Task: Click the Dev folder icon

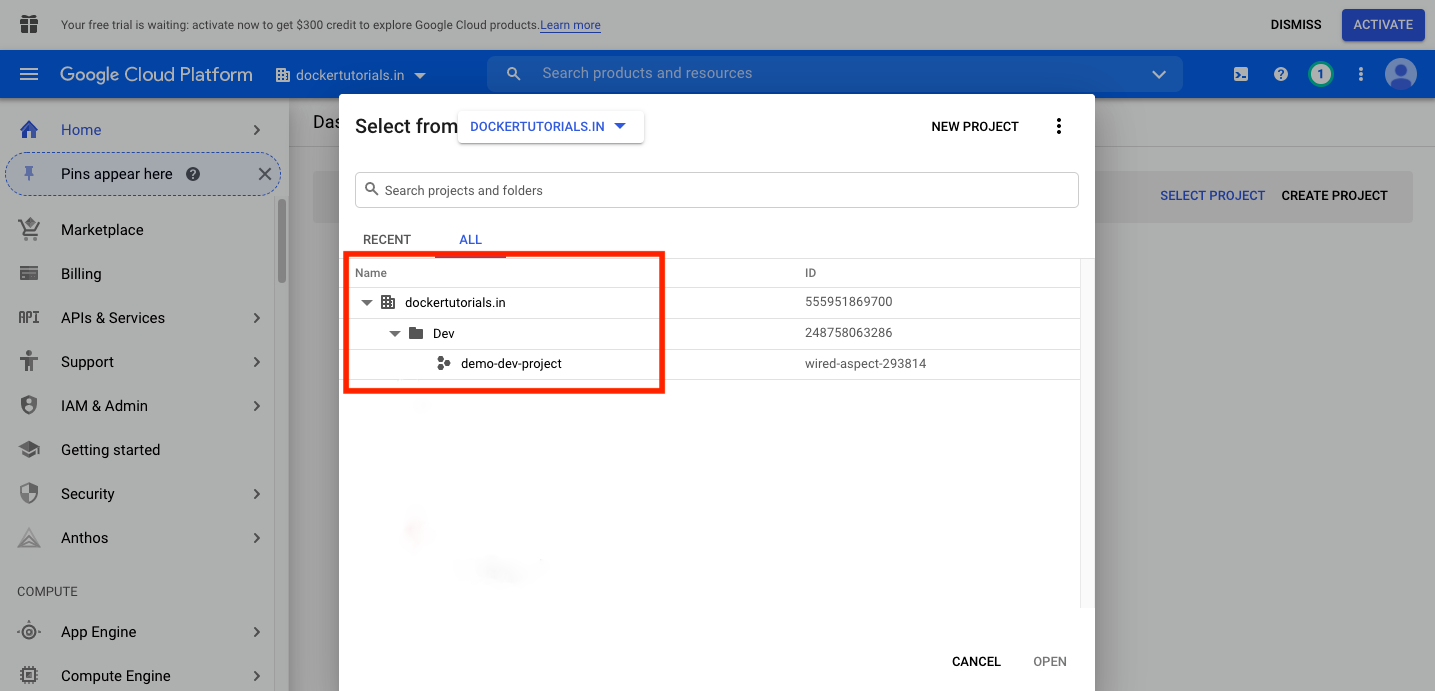Action: 416,333
